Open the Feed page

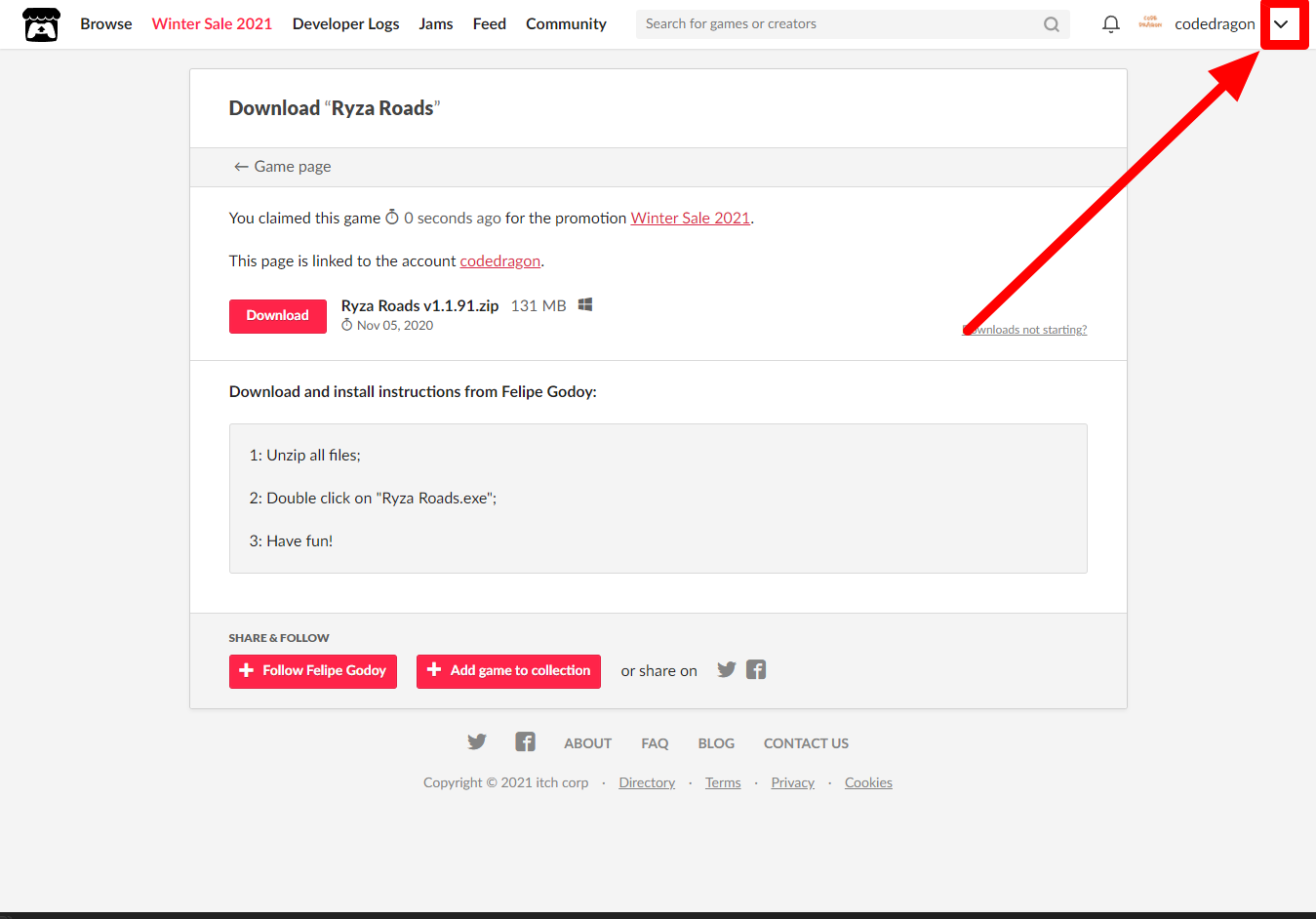[490, 23]
